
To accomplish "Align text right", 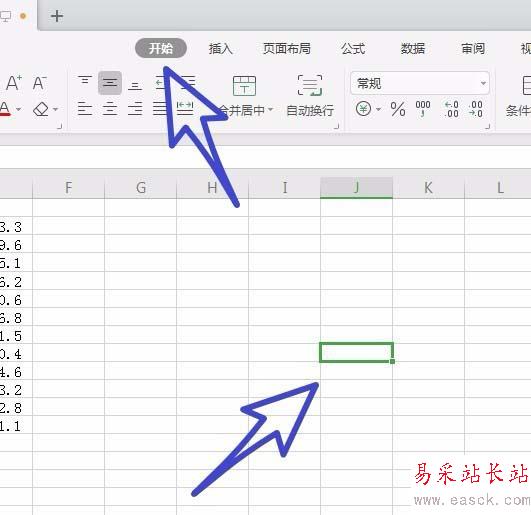I will click(135, 109).
